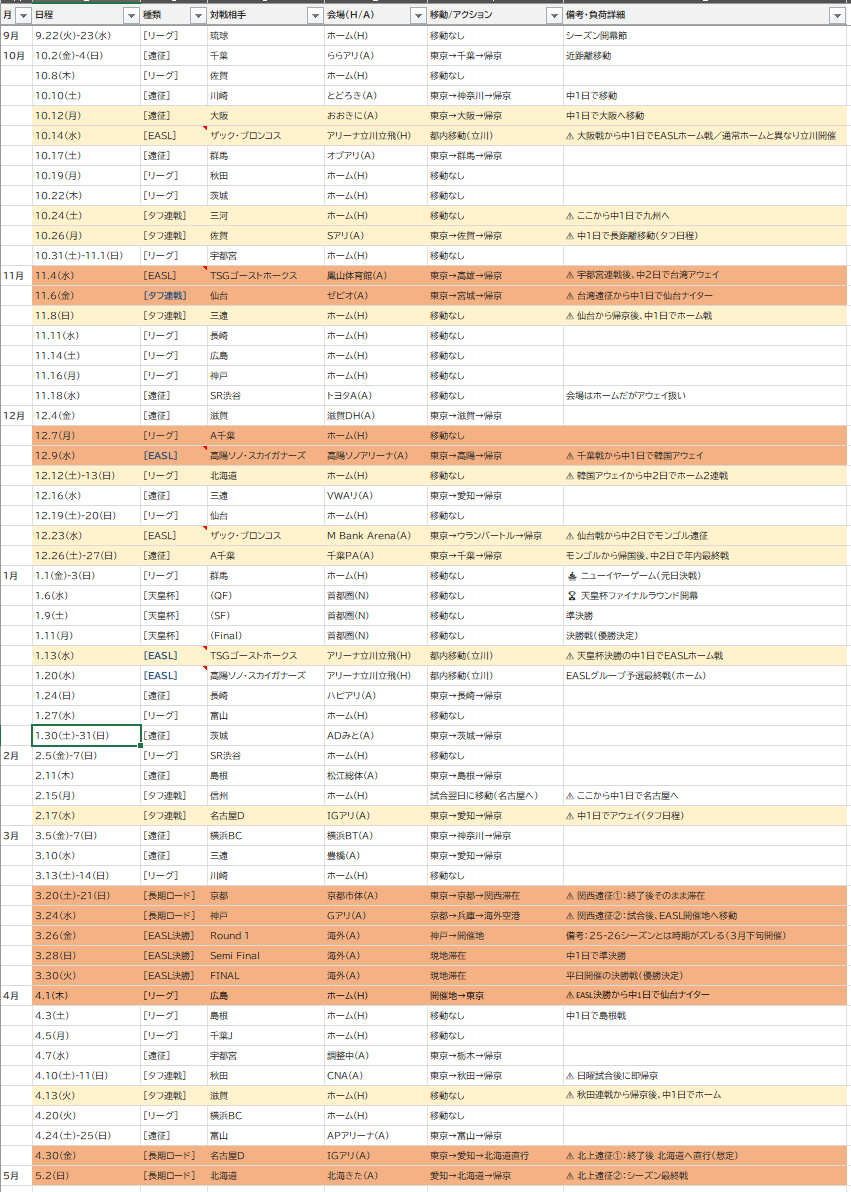
Task: Click the ニューイヤーゲーム(元日決戦) remark cell
Action: tap(705, 575)
